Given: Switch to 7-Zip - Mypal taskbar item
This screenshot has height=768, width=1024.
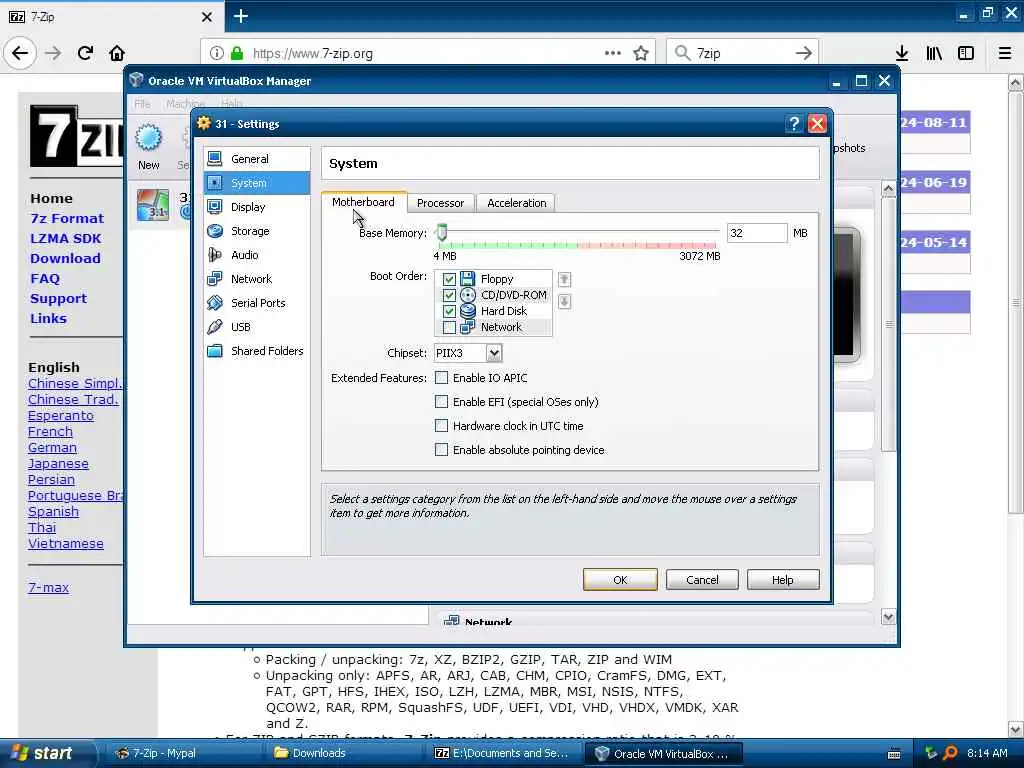Looking at the screenshot, I should click(164, 754).
